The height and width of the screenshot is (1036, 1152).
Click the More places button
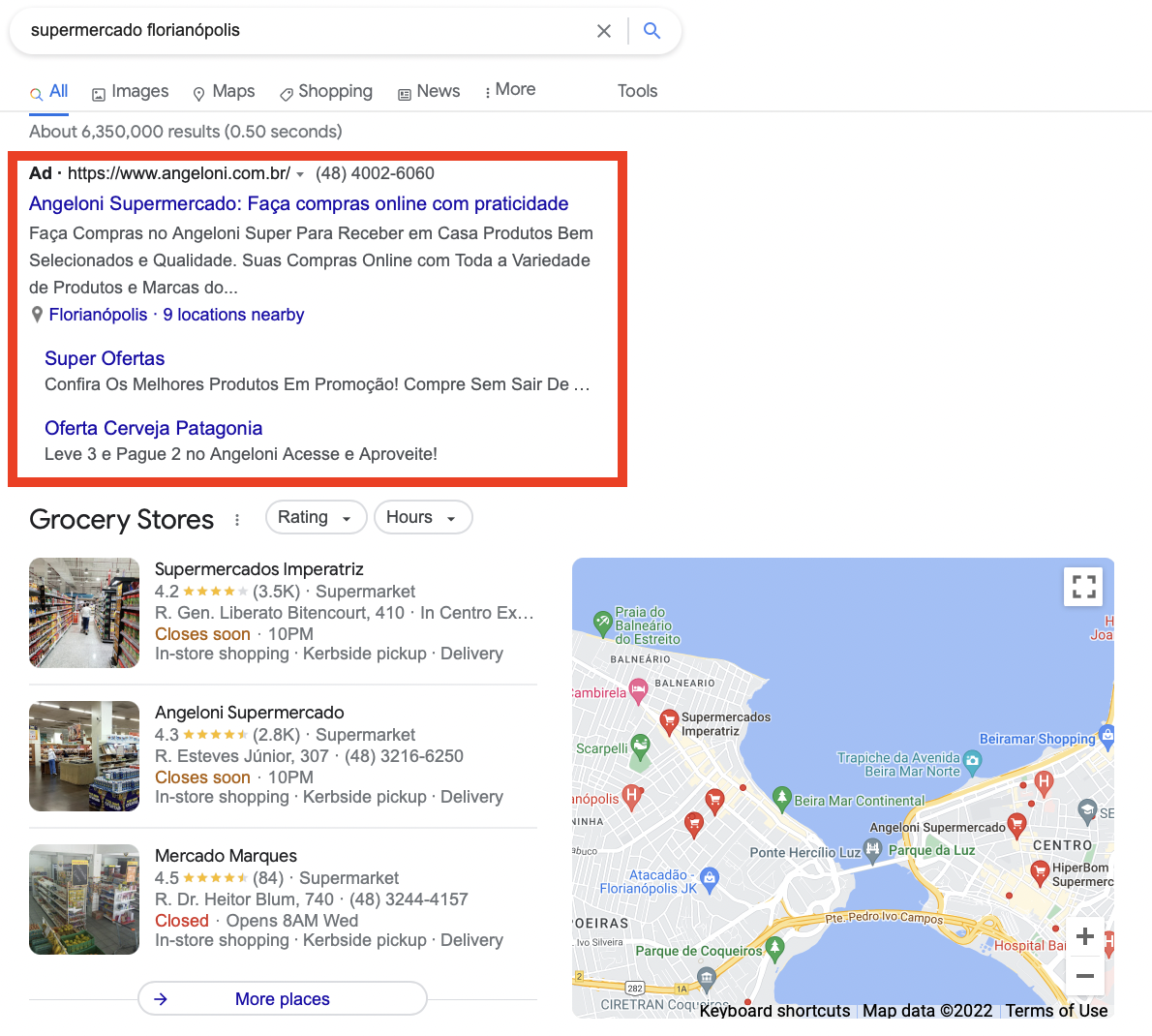282,998
